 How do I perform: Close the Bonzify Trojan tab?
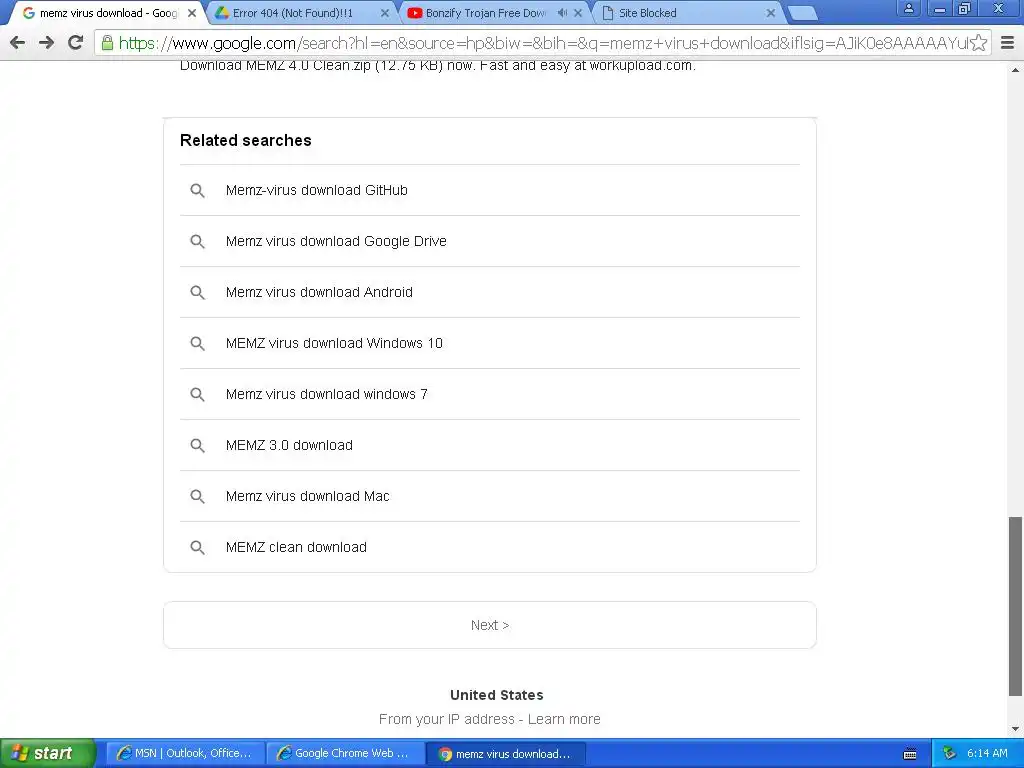578,13
